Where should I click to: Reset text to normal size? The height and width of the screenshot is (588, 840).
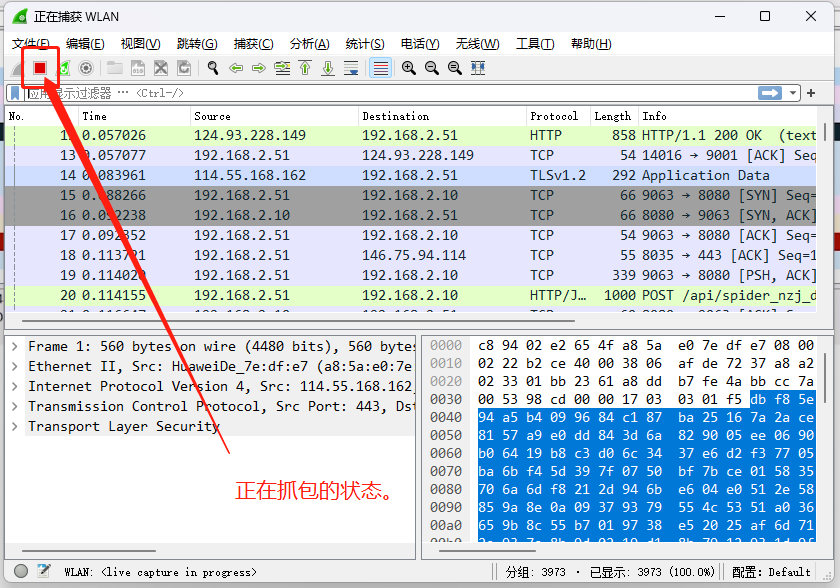455,68
